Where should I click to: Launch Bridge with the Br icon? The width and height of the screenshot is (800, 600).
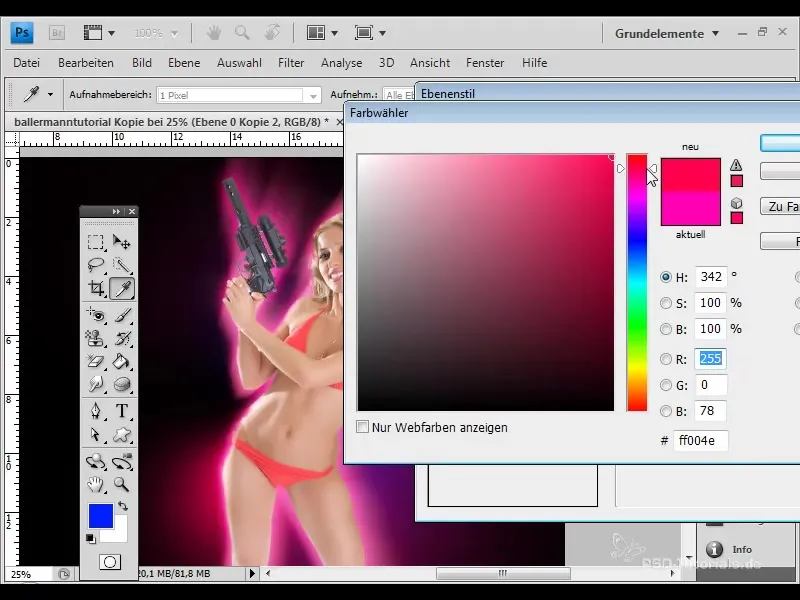click(x=57, y=33)
